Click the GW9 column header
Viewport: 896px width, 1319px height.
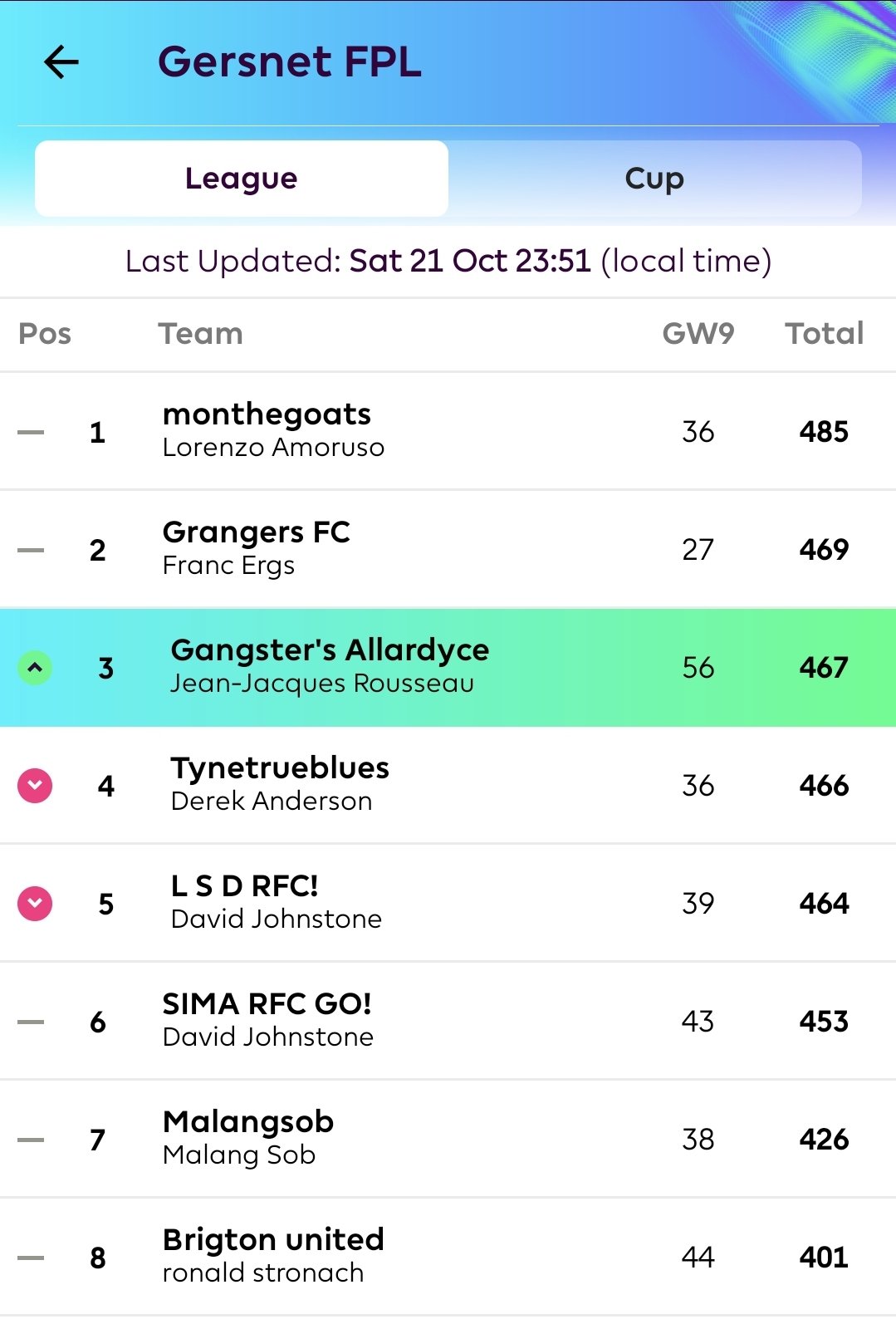click(x=698, y=334)
